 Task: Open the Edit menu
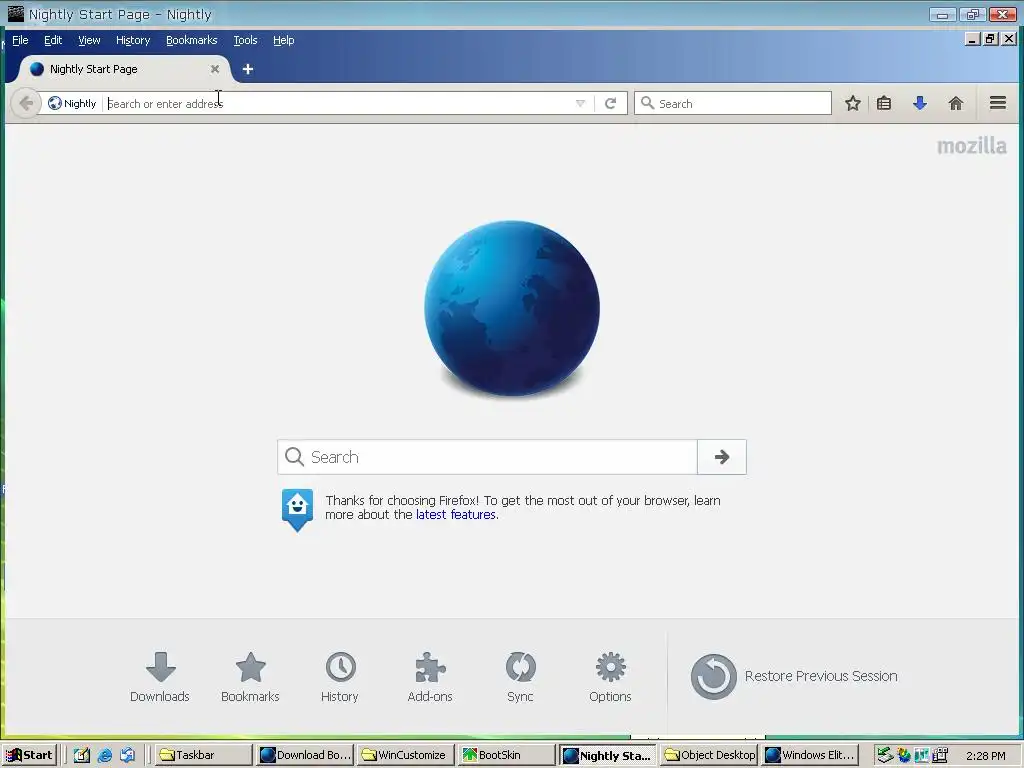pyautogui.click(x=53, y=40)
